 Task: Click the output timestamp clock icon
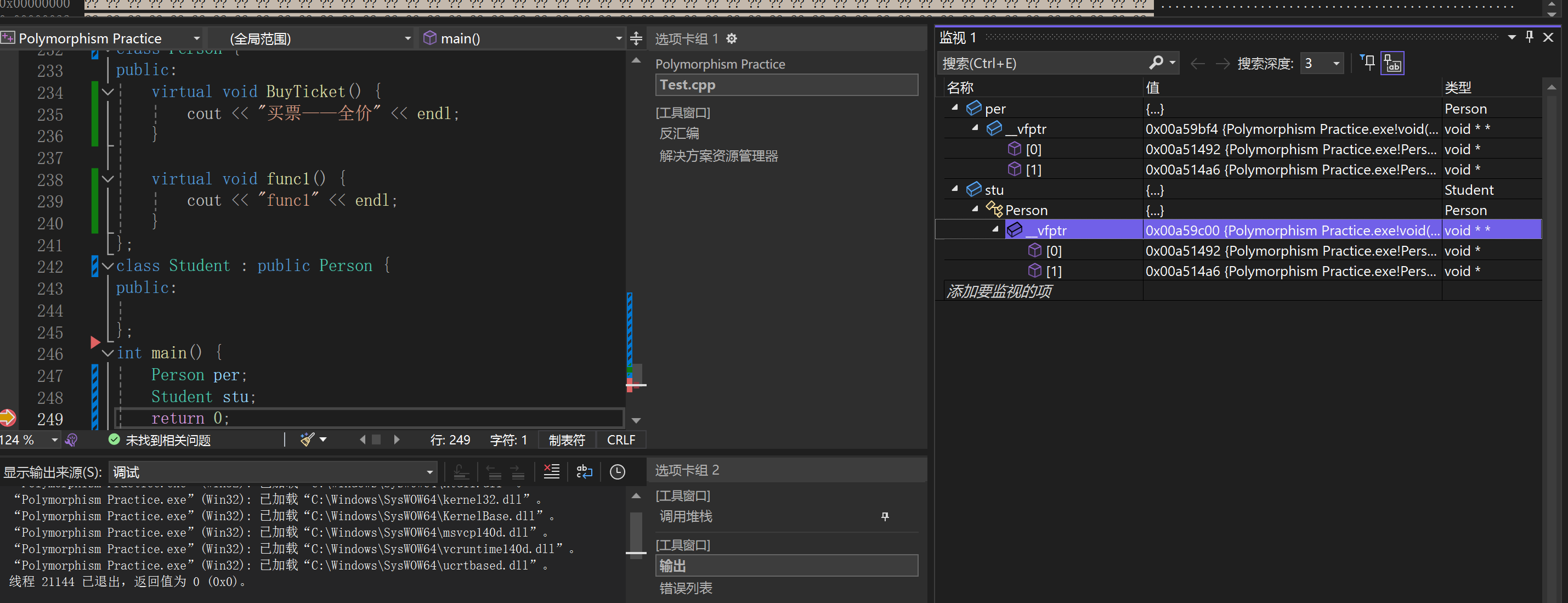tap(617, 471)
